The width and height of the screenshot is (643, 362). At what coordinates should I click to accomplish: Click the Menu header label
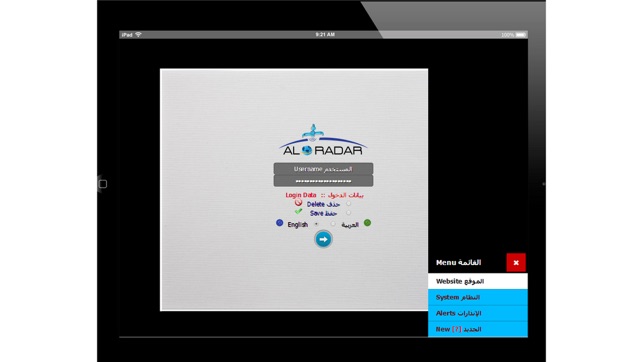[458, 262]
